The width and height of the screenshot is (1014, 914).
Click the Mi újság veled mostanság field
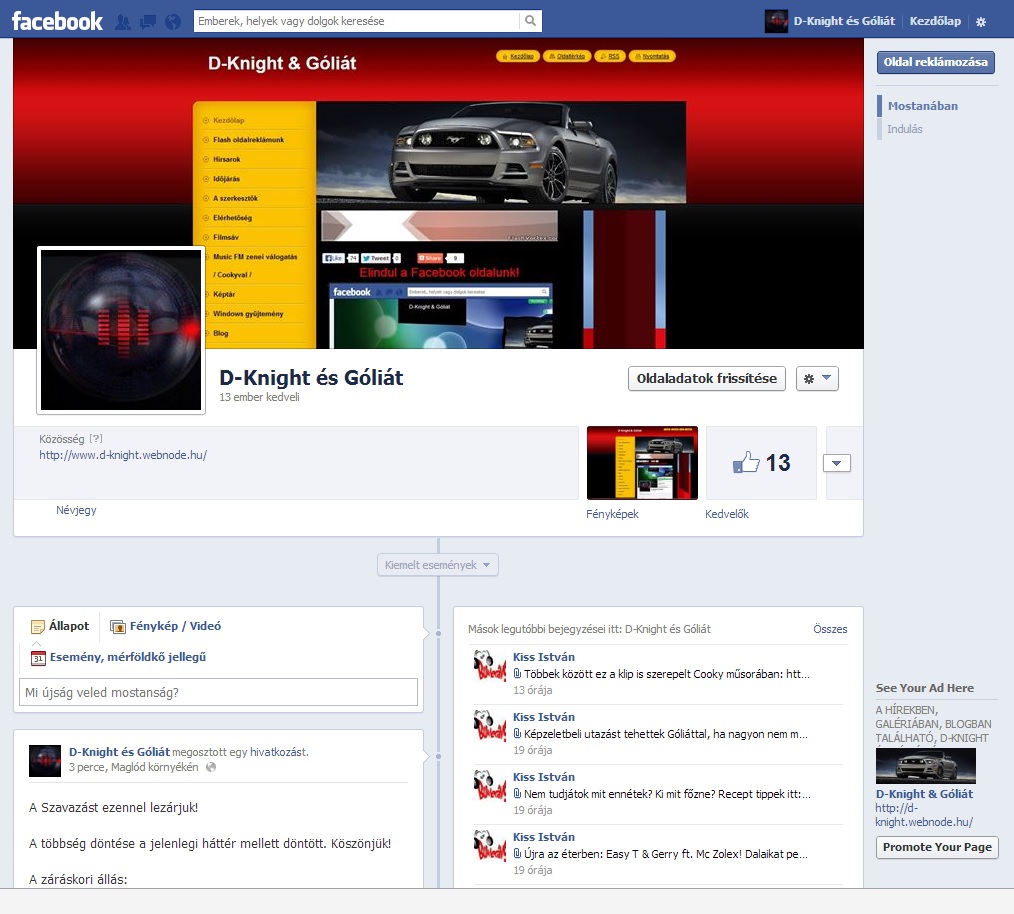[x=219, y=692]
